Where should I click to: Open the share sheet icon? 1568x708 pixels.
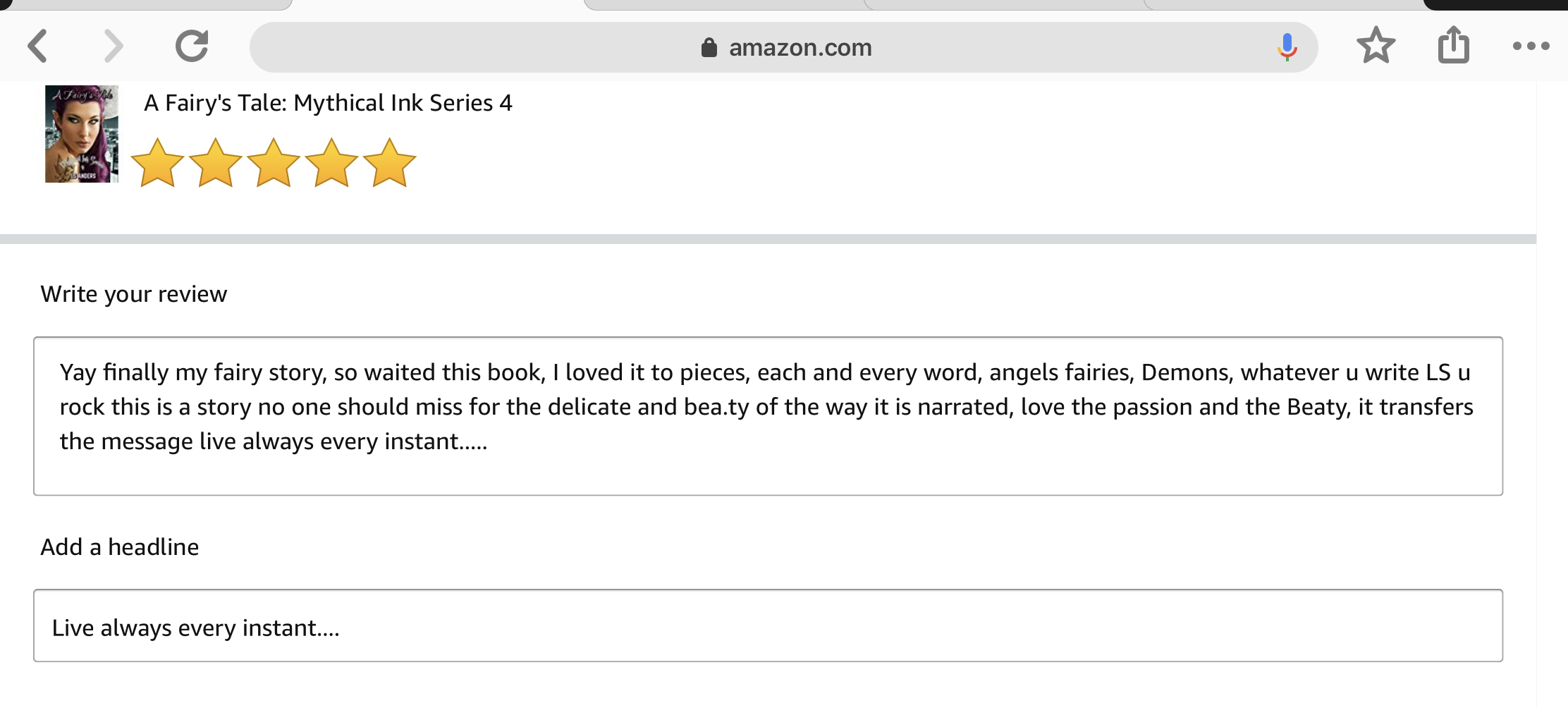(x=1453, y=45)
